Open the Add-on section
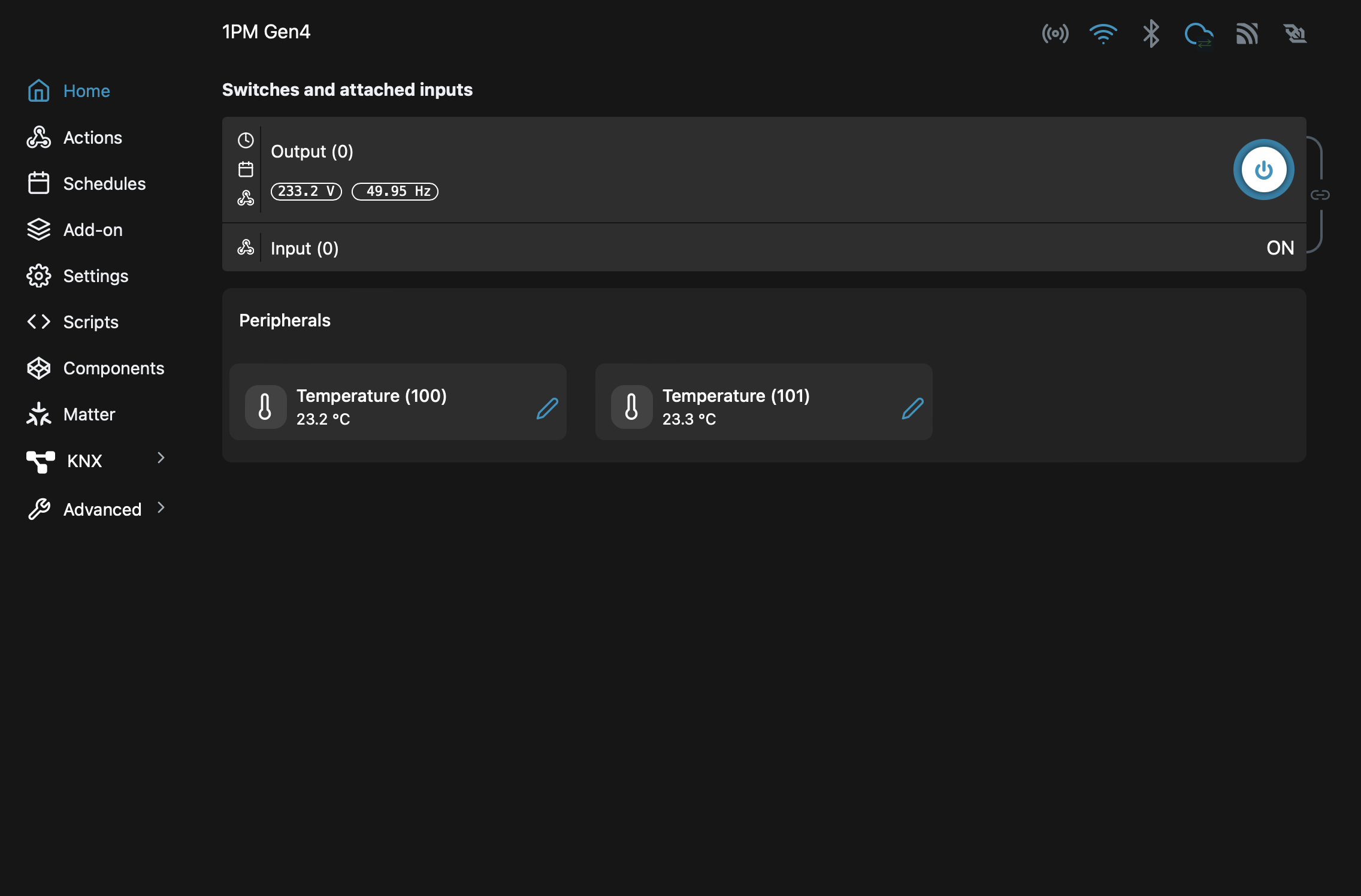The image size is (1361, 896). (x=93, y=229)
